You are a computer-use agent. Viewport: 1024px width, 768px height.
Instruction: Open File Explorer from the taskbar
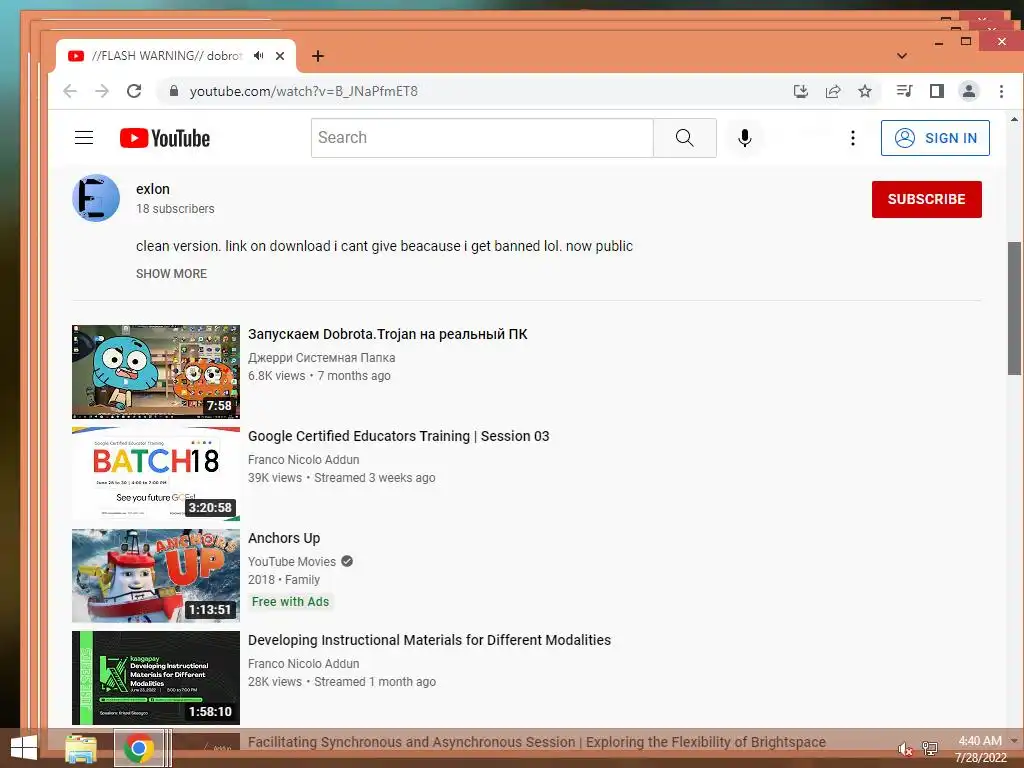click(x=81, y=748)
